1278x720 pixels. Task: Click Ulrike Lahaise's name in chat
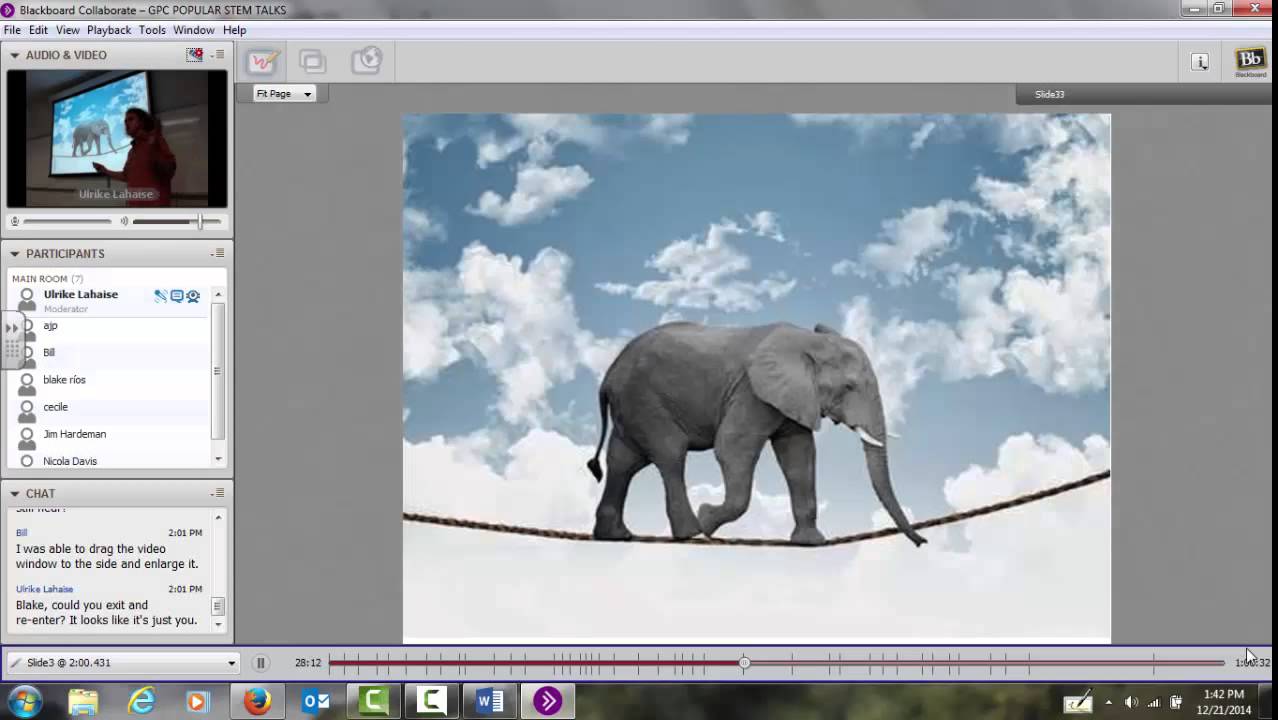pos(45,589)
